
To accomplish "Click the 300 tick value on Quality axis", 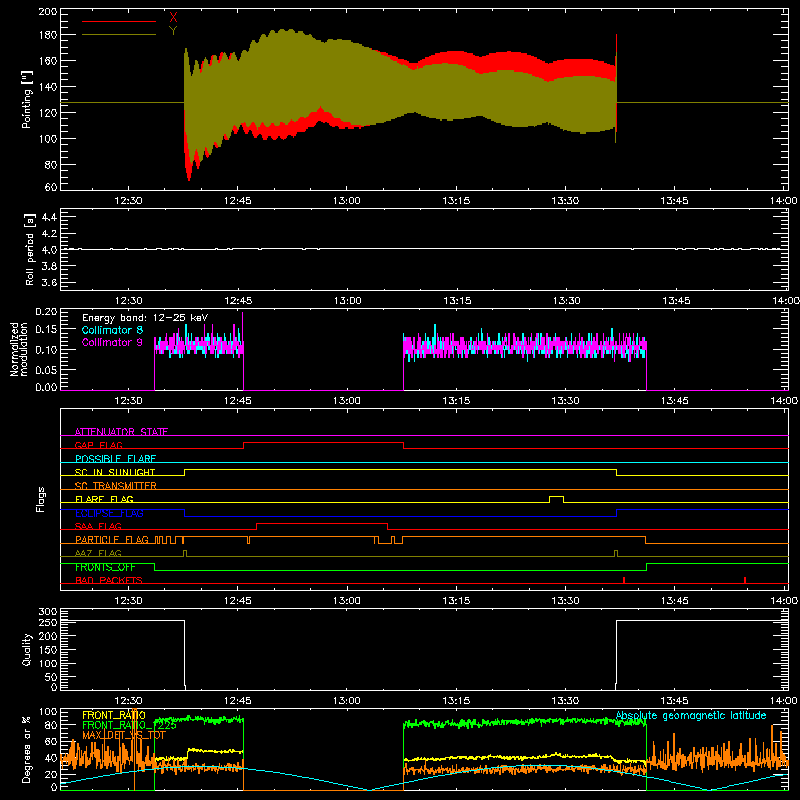I will pyautogui.click(x=48, y=612).
